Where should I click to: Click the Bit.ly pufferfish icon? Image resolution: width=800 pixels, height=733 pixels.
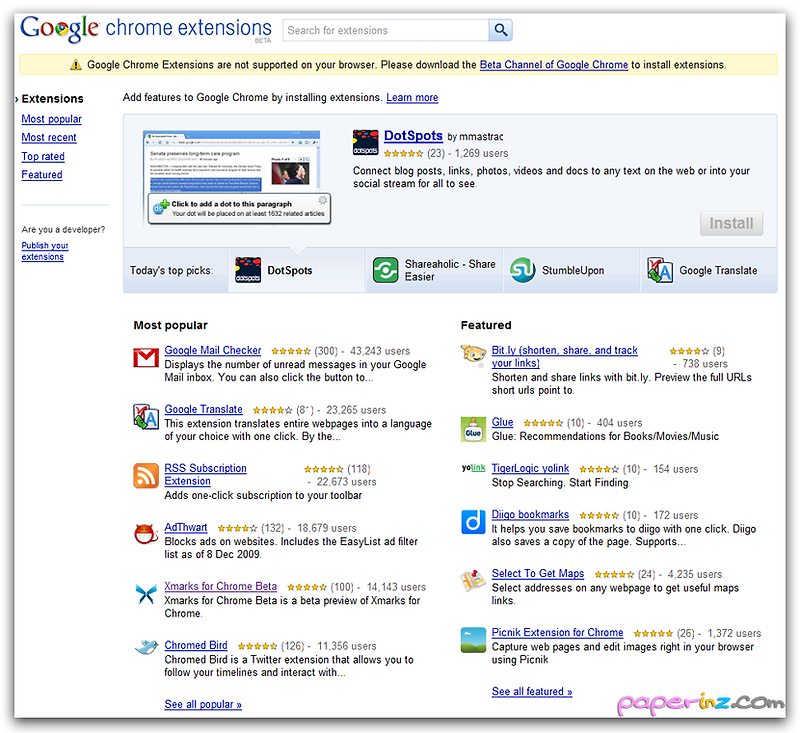(473, 355)
